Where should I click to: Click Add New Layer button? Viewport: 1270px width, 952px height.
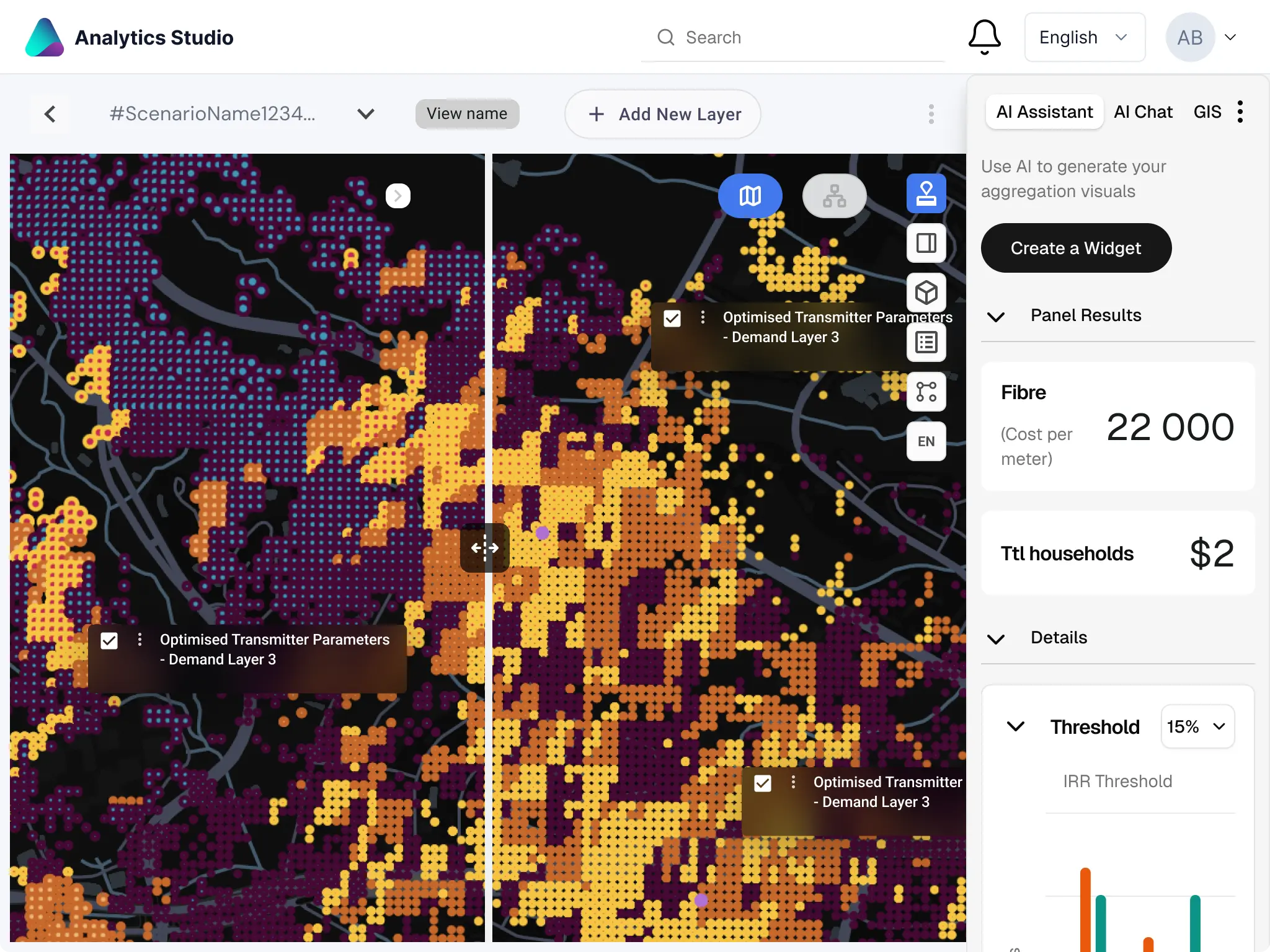tap(663, 114)
